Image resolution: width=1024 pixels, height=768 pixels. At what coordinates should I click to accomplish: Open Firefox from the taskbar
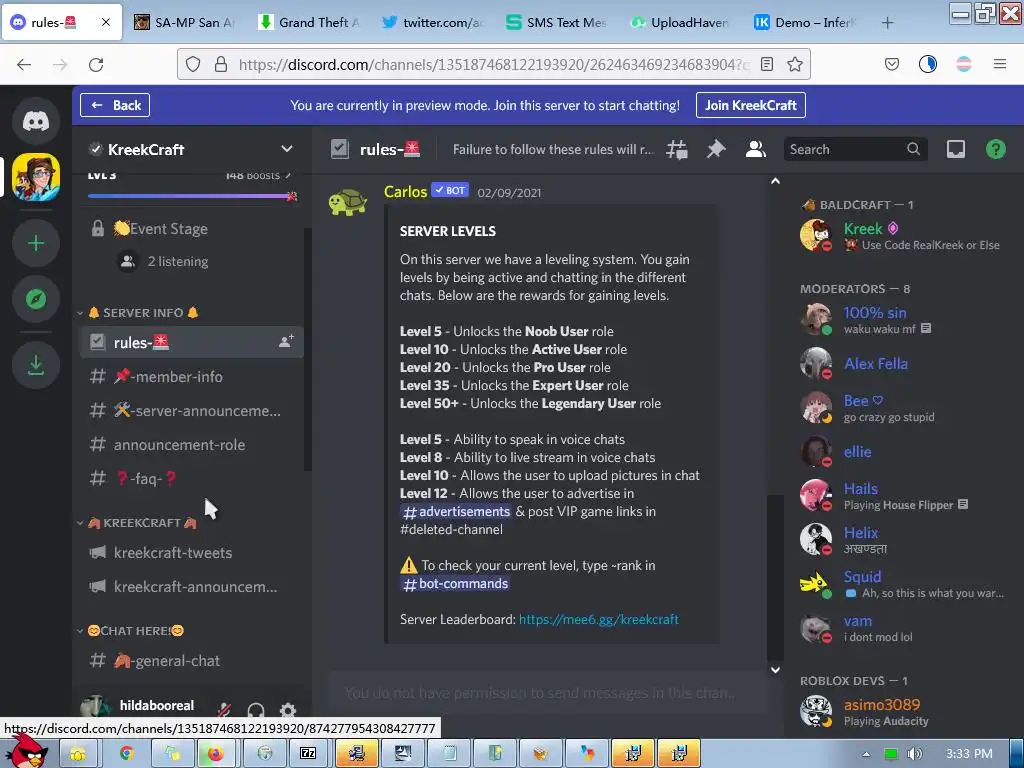click(x=216, y=754)
